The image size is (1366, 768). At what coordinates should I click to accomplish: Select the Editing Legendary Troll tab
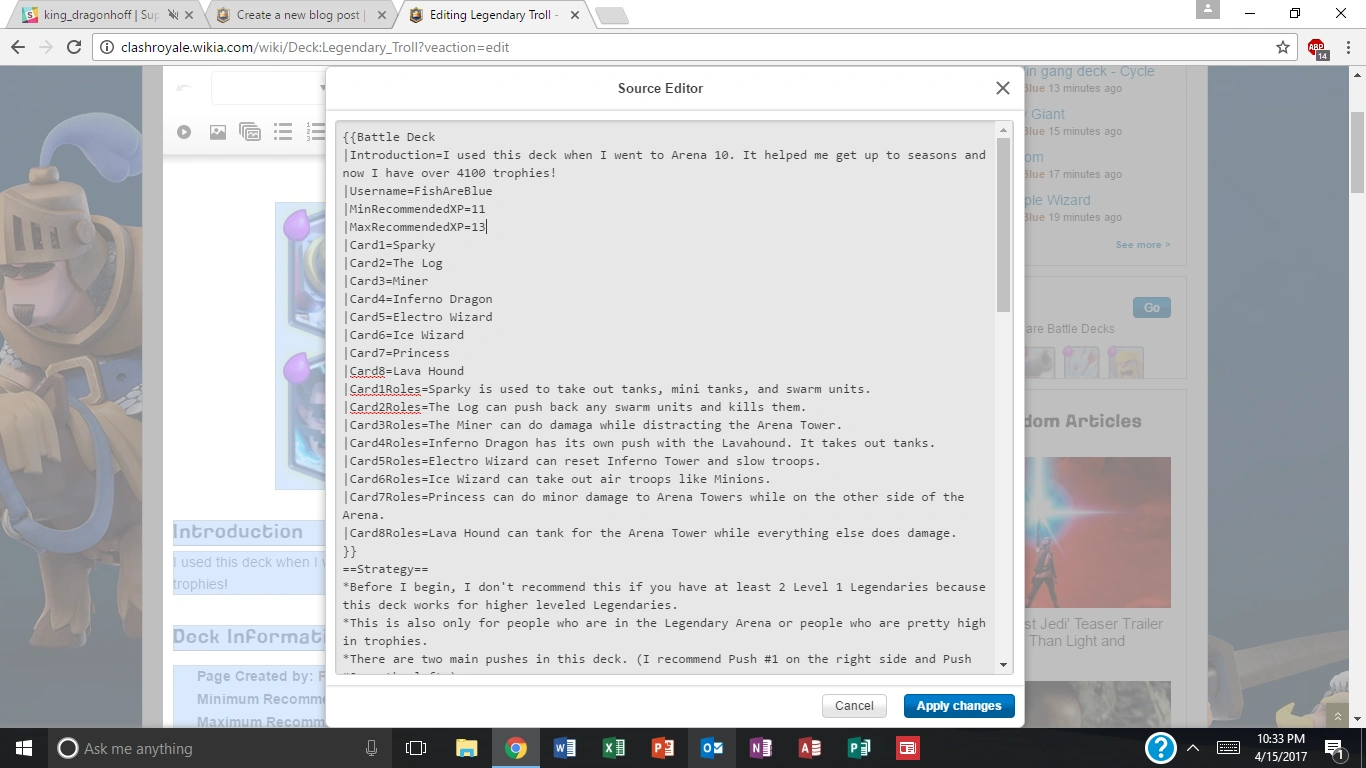(493, 15)
